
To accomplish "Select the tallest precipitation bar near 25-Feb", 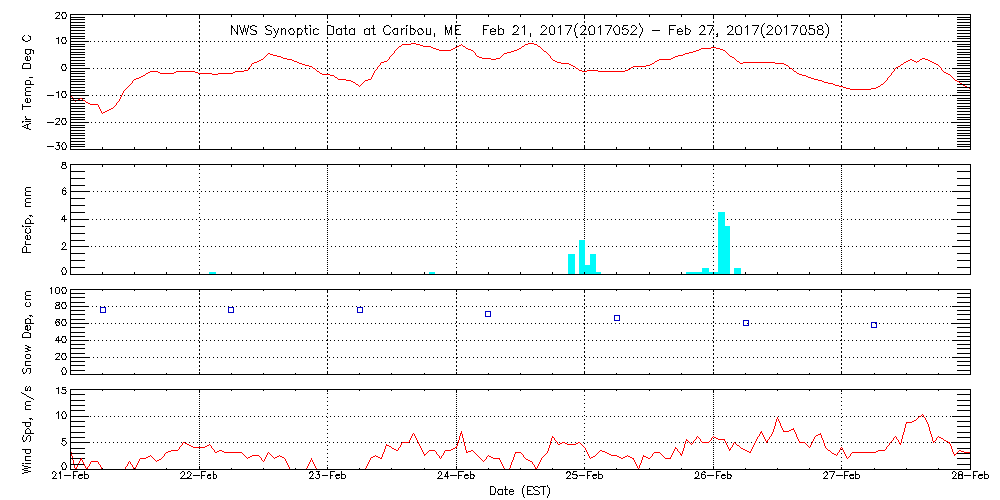I will (x=582, y=256).
